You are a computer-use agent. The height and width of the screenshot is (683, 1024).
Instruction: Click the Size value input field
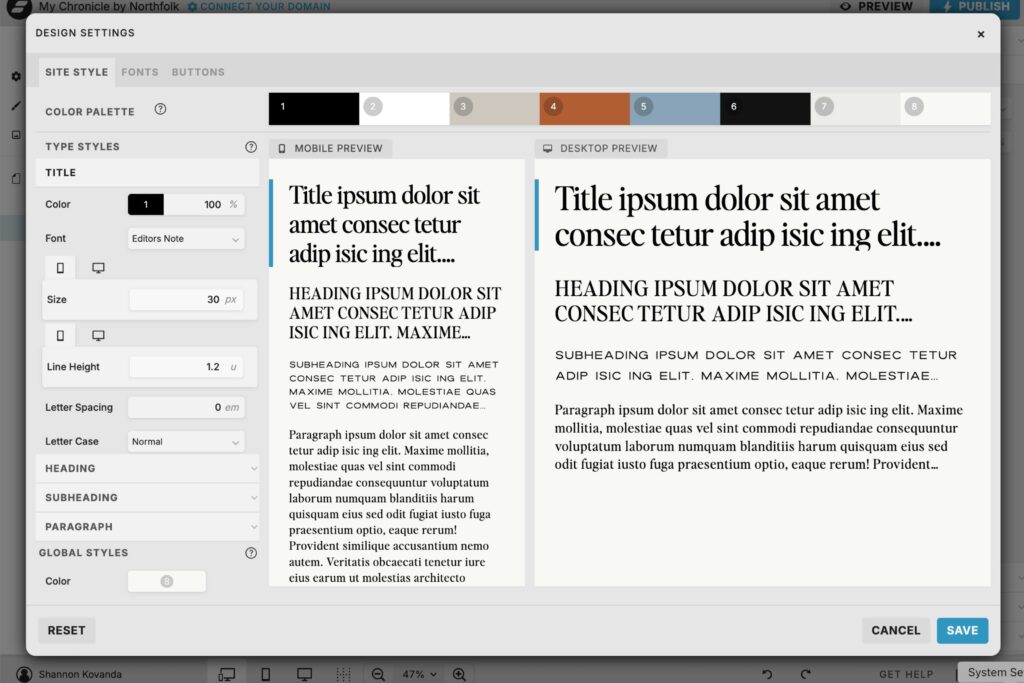pos(186,300)
